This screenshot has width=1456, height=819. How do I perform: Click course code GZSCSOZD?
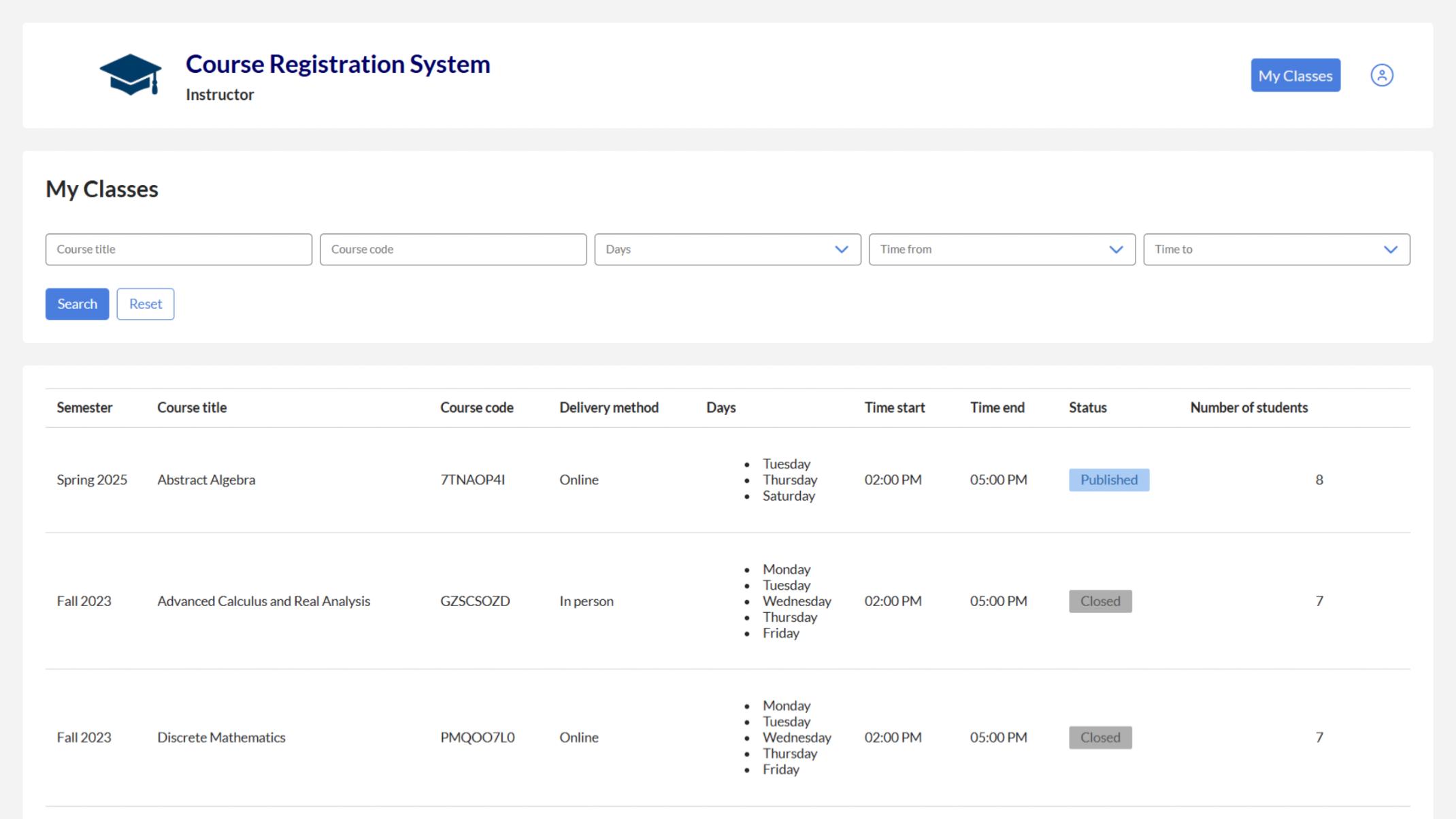(475, 601)
